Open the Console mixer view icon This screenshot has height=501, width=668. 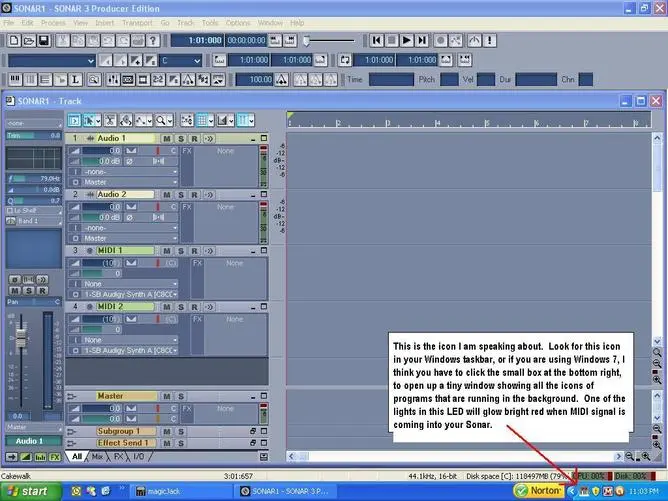[113, 80]
